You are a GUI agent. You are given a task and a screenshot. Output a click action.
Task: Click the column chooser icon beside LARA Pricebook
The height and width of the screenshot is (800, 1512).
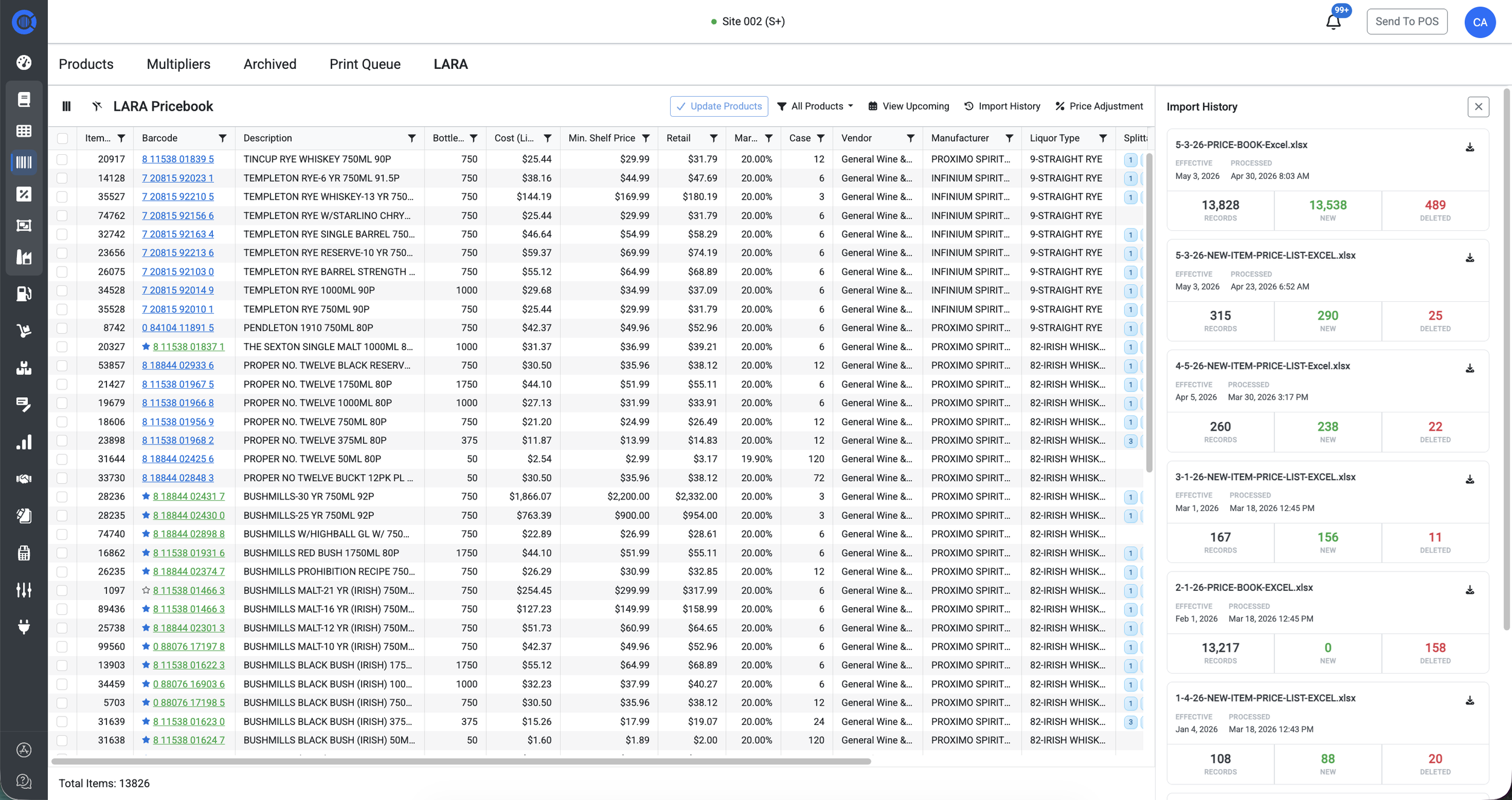click(x=67, y=106)
